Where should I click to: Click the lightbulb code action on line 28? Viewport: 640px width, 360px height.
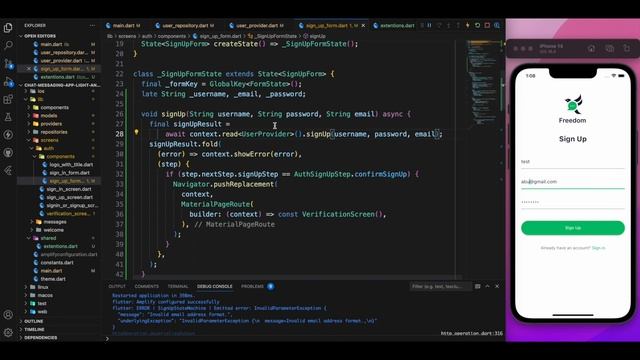point(136,132)
